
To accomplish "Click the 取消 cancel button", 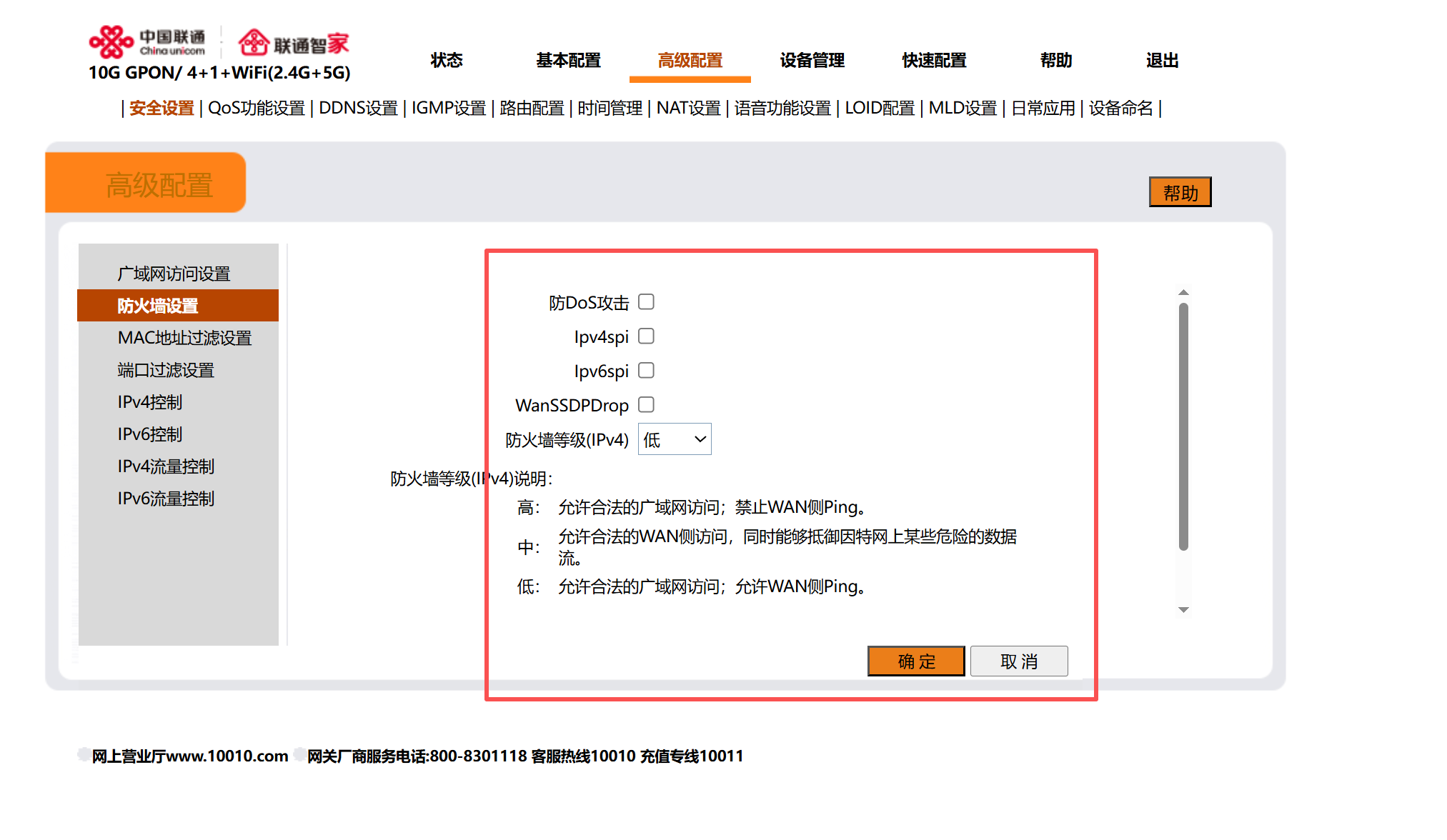I will 1018,661.
